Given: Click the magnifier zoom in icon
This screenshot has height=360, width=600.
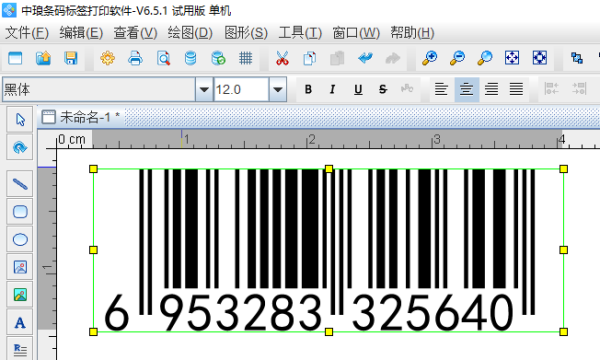Looking at the screenshot, I should [x=429, y=58].
